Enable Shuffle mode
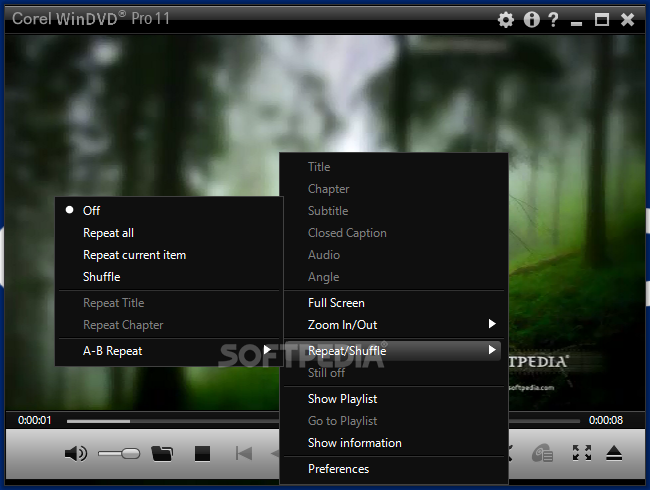Viewport: 650px width, 490px height. 169,277
